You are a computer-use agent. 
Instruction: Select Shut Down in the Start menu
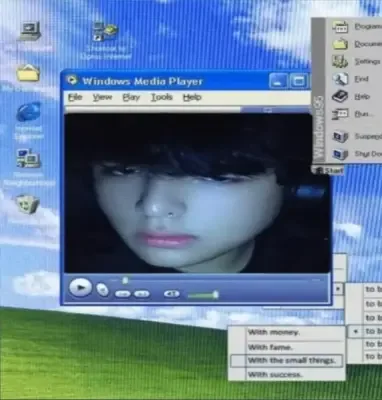click(357, 154)
